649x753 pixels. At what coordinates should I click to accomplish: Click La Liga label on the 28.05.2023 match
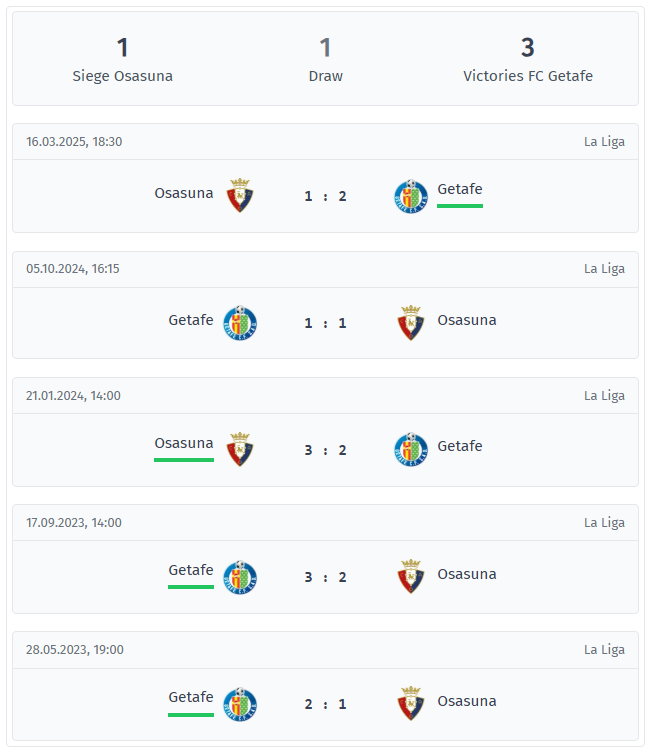604,649
